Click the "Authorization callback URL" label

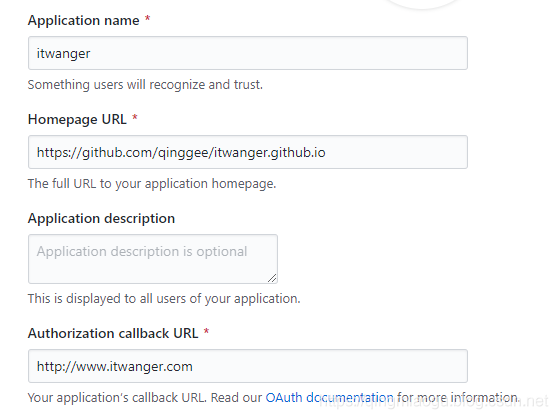pyautogui.click(x=113, y=333)
